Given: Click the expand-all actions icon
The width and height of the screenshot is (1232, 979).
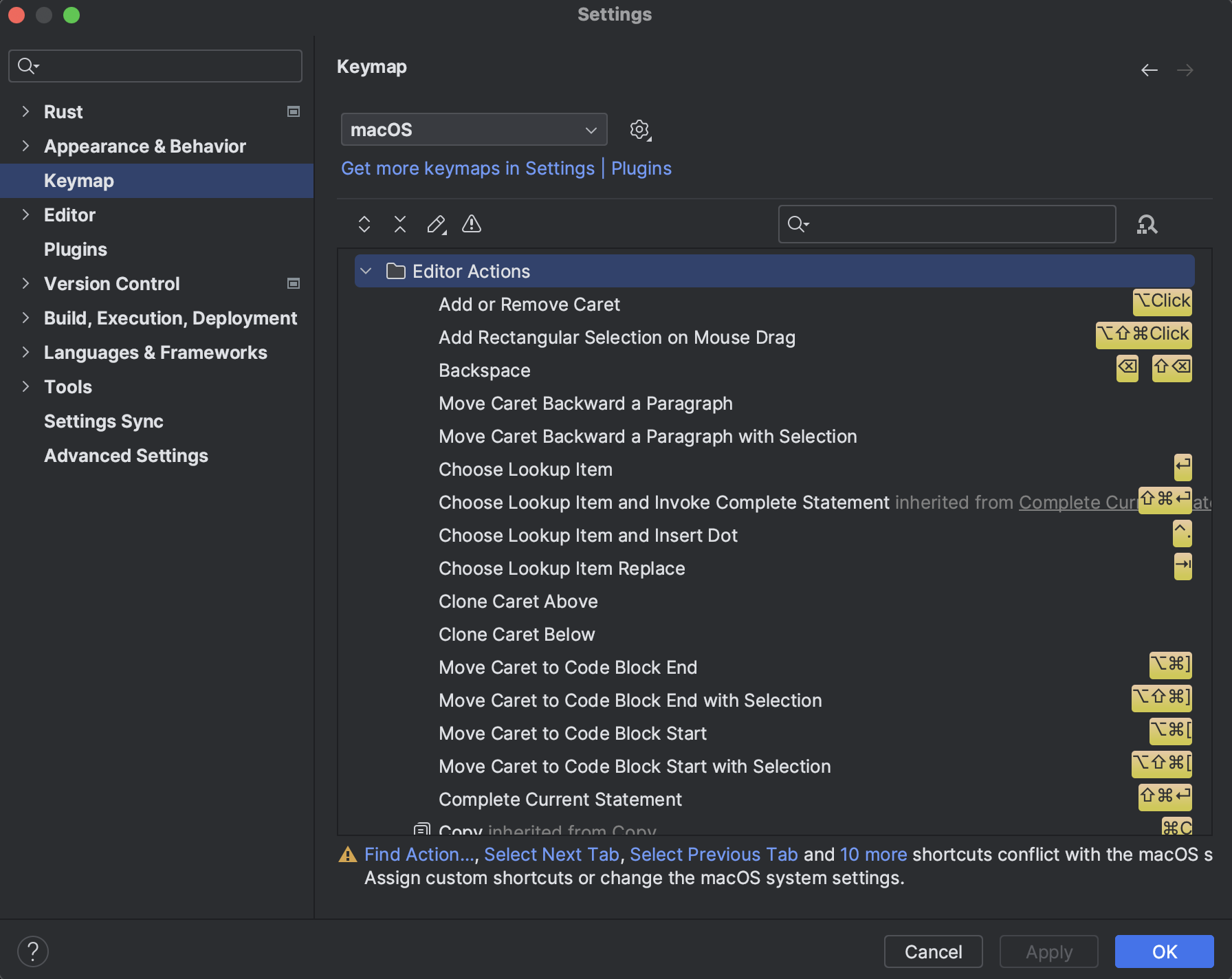Looking at the screenshot, I should 364,224.
